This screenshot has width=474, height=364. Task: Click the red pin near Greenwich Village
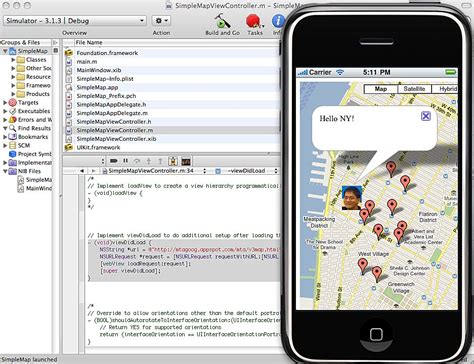click(x=377, y=274)
